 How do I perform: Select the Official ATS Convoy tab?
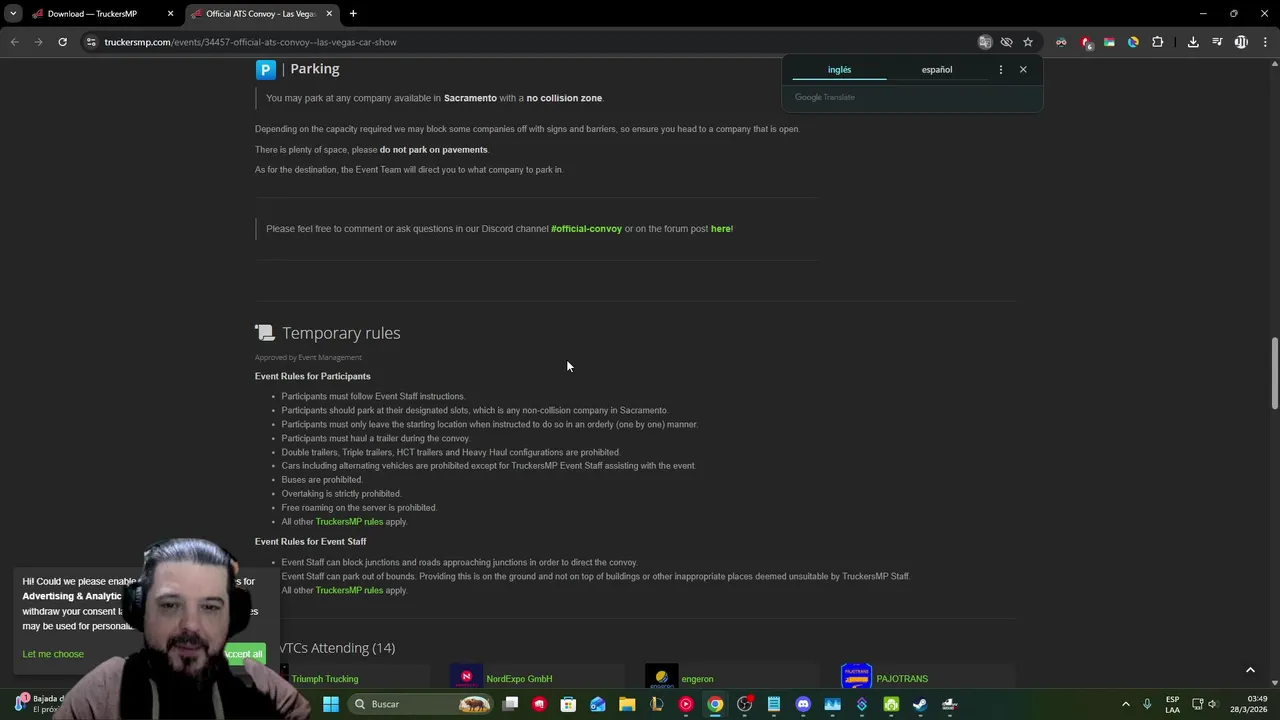click(260, 14)
